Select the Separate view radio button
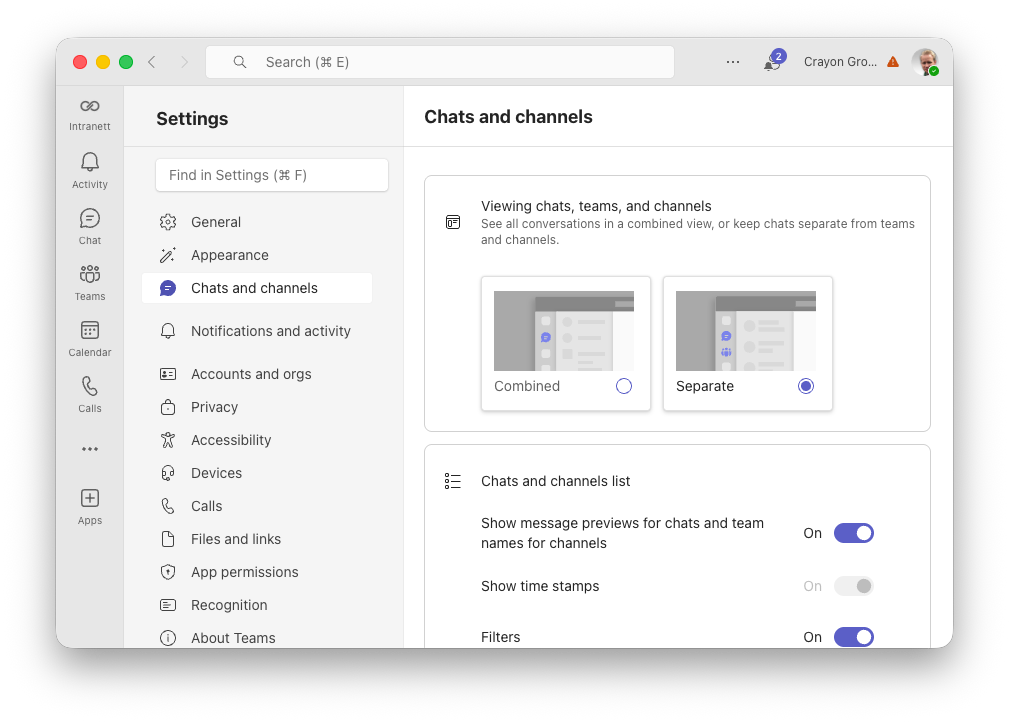 click(806, 386)
